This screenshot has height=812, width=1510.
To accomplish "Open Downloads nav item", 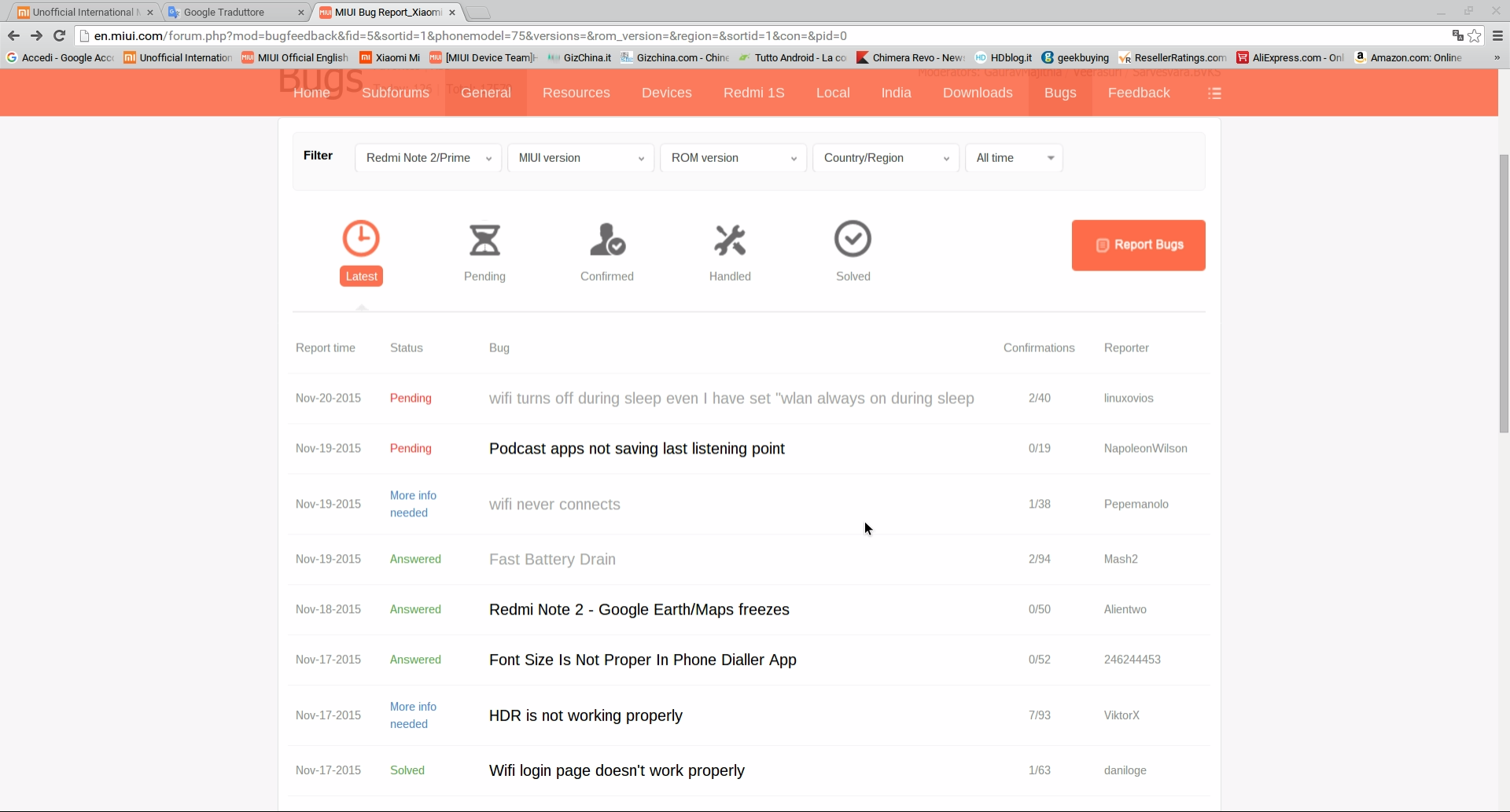I will pyautogui.click(x=978, y=93).
